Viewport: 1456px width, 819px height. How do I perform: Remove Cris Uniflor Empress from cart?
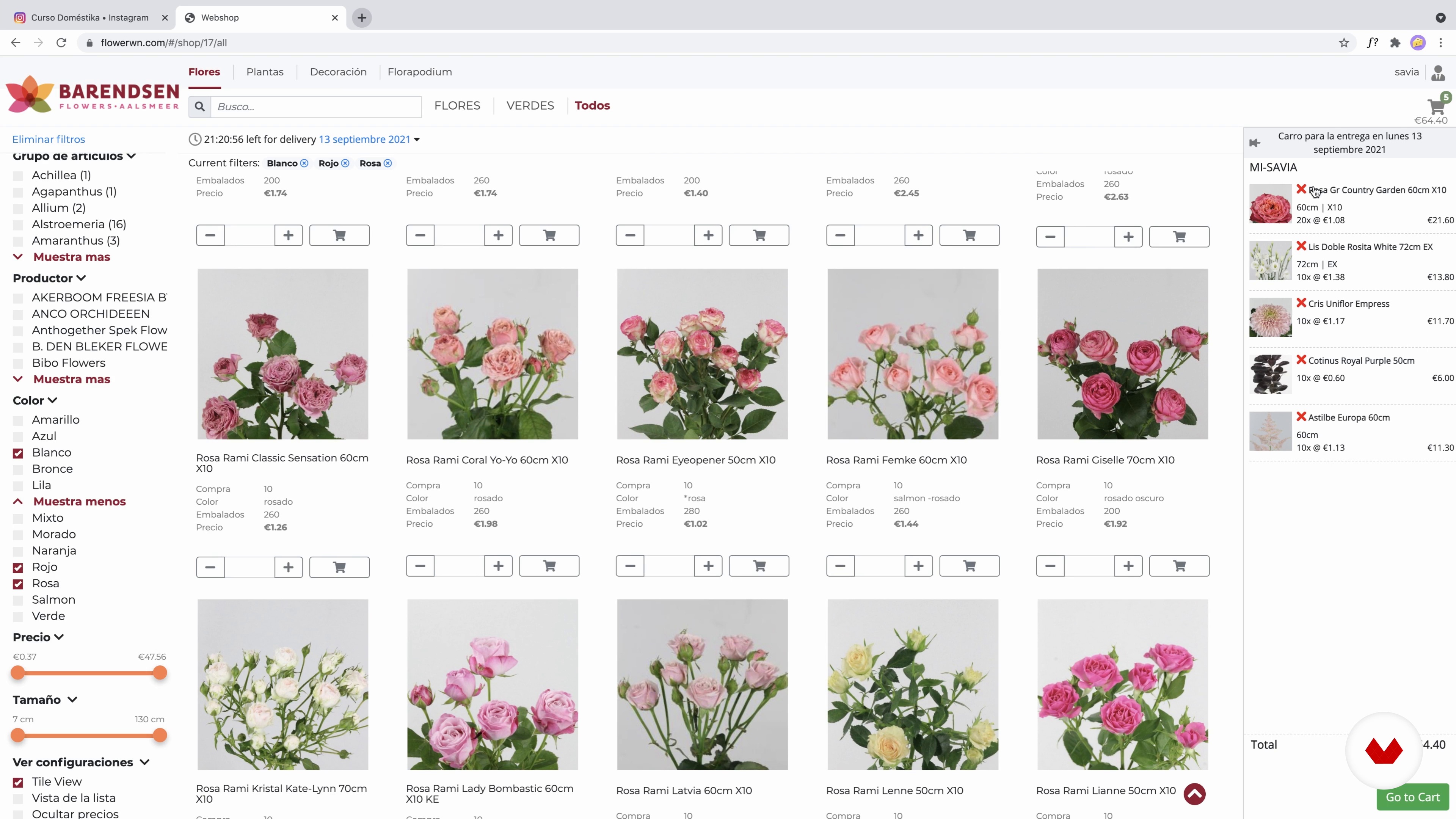(x=1301, y=303)
